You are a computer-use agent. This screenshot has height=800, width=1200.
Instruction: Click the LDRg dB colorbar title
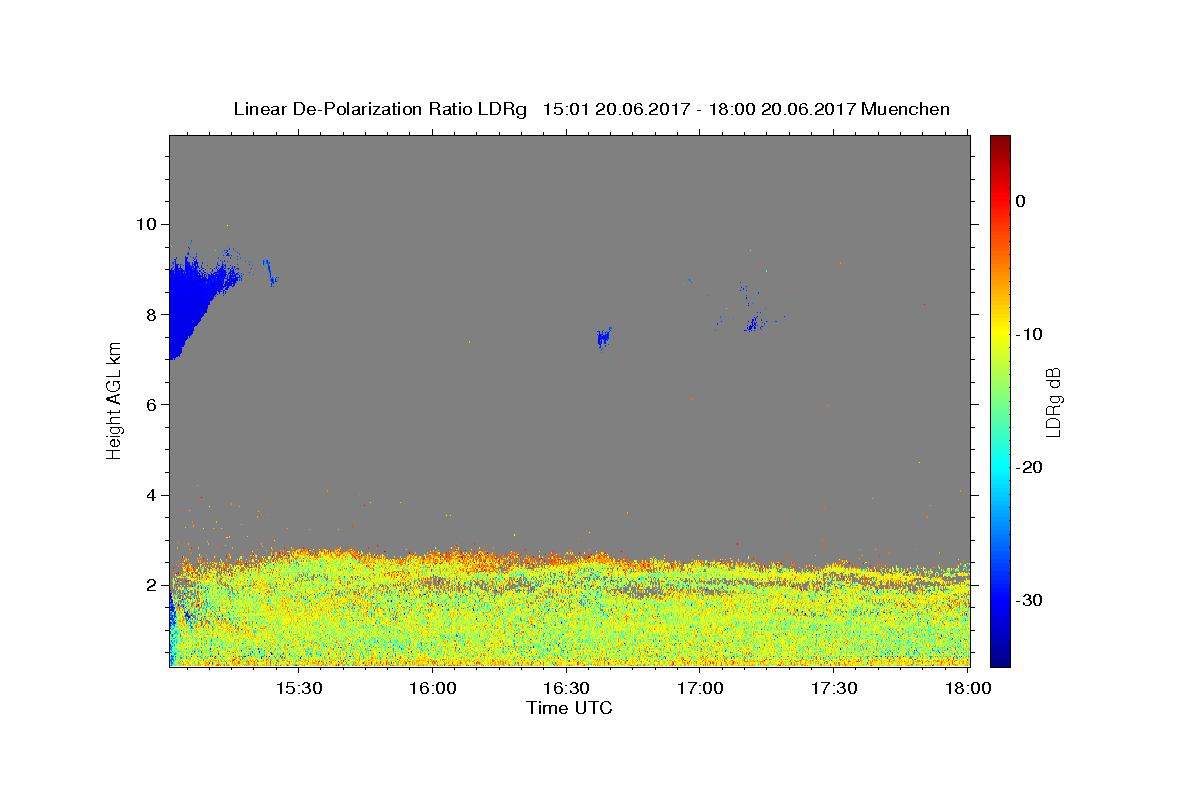click(x=1053, y=401)
